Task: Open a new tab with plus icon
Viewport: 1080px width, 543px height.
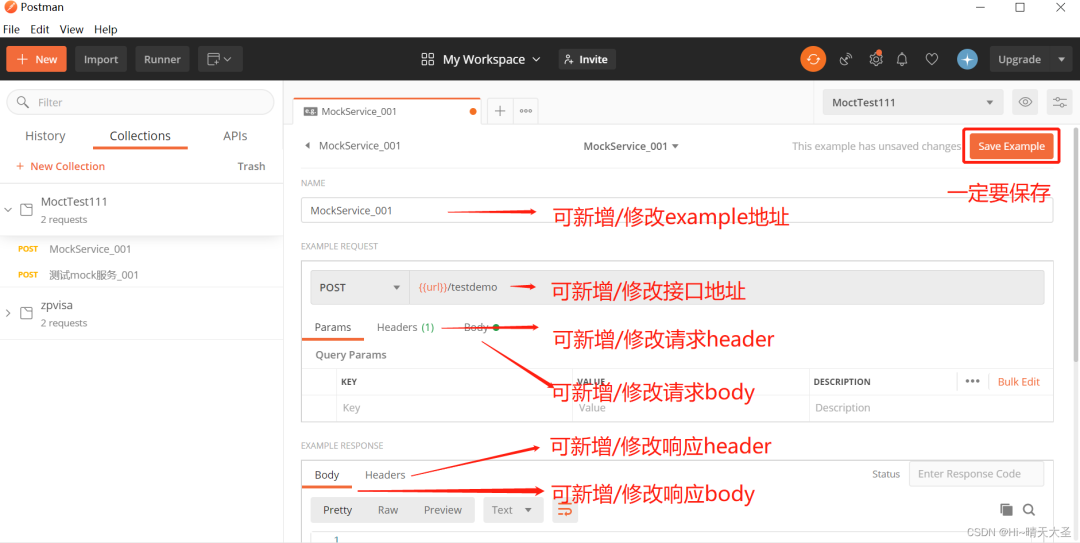Action: pyautogui.click(x=500, y=111)
